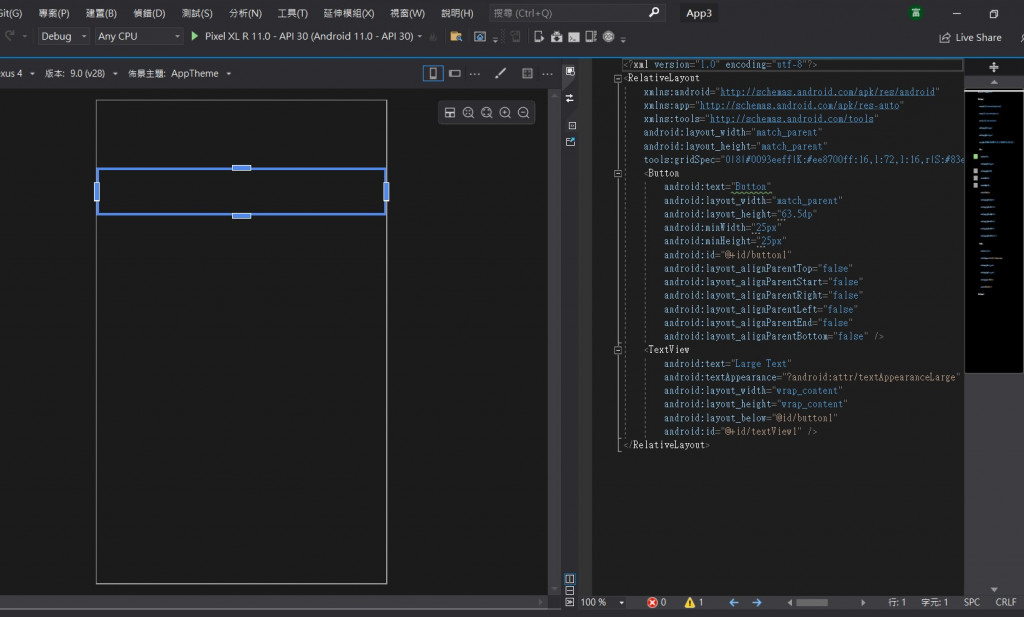Click the green Start debugging play icon
The height and width of the screenshot is (617, 1024).
pyautogui.click(x=195, y=36)
